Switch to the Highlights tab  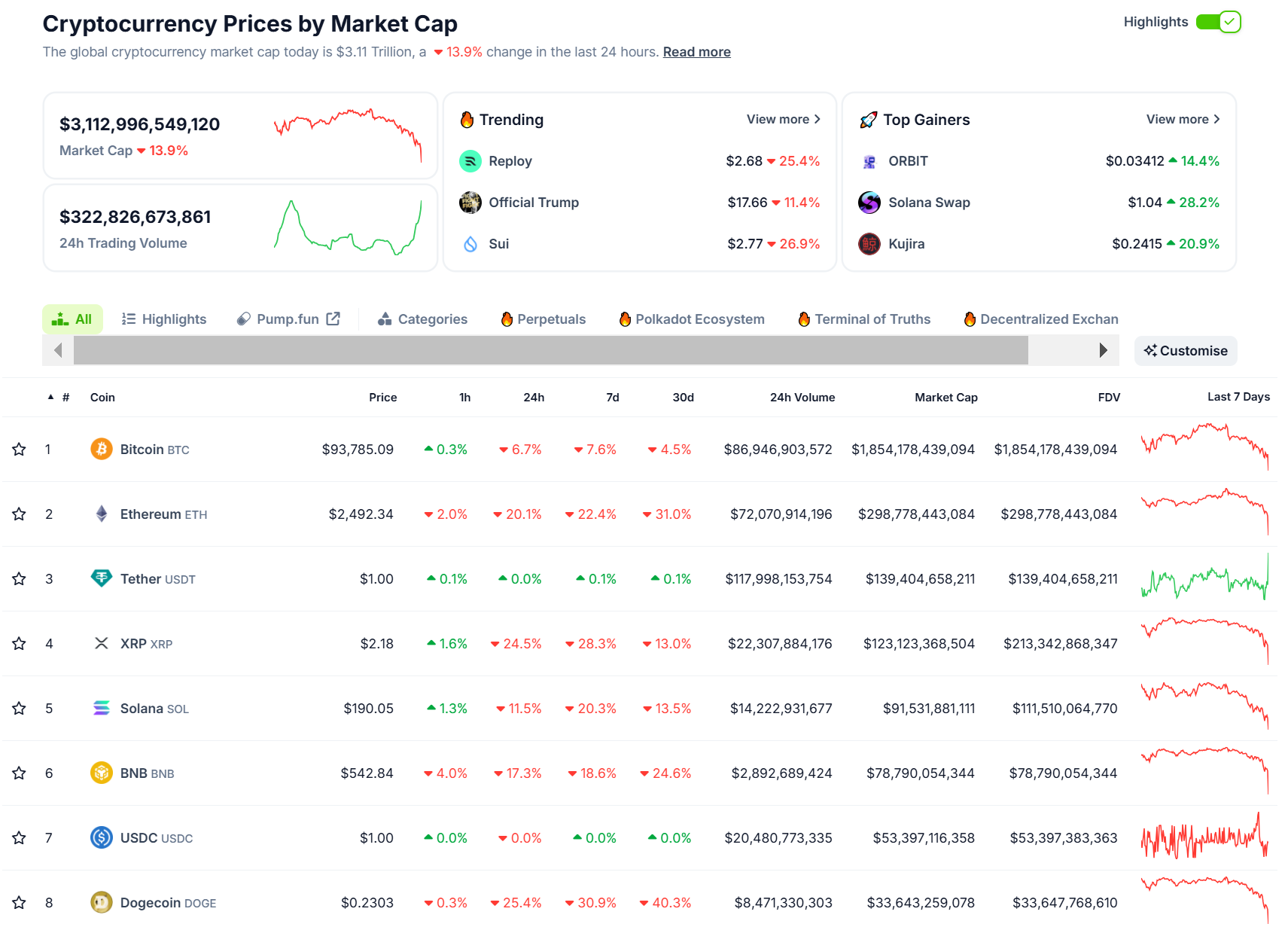(164, 319)
